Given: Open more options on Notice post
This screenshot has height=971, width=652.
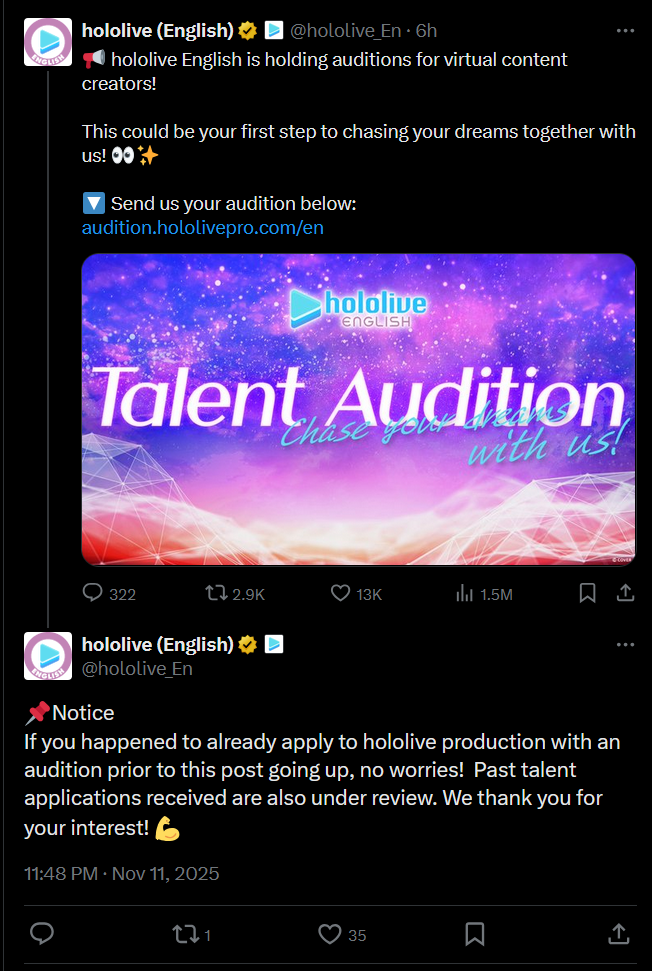Looking at the screenshot, I should coord(625,645).
